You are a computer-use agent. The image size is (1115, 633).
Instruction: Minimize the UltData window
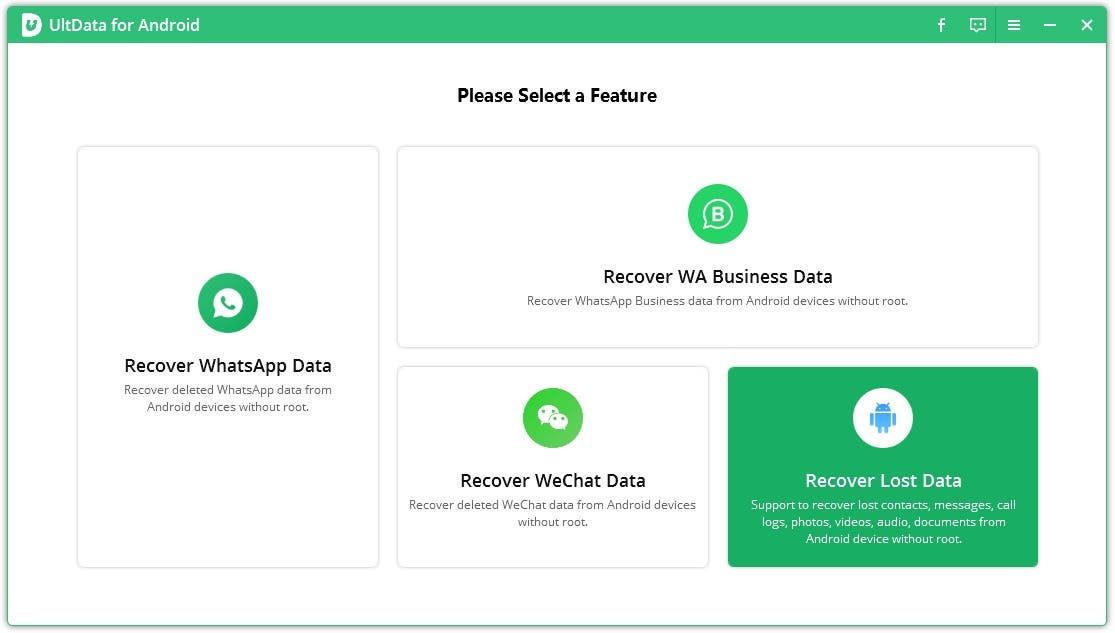coord(1050,26)
